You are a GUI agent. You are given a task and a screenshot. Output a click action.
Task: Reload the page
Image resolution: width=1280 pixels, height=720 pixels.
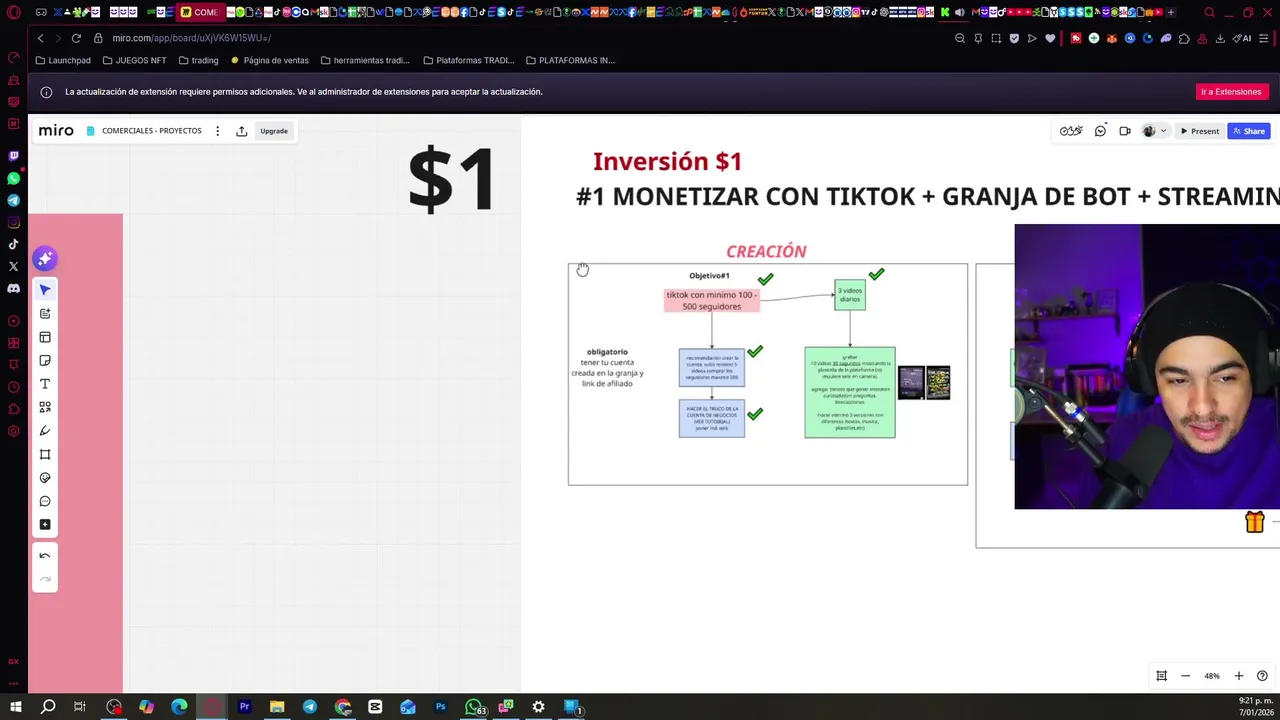[x=76, y=38]
